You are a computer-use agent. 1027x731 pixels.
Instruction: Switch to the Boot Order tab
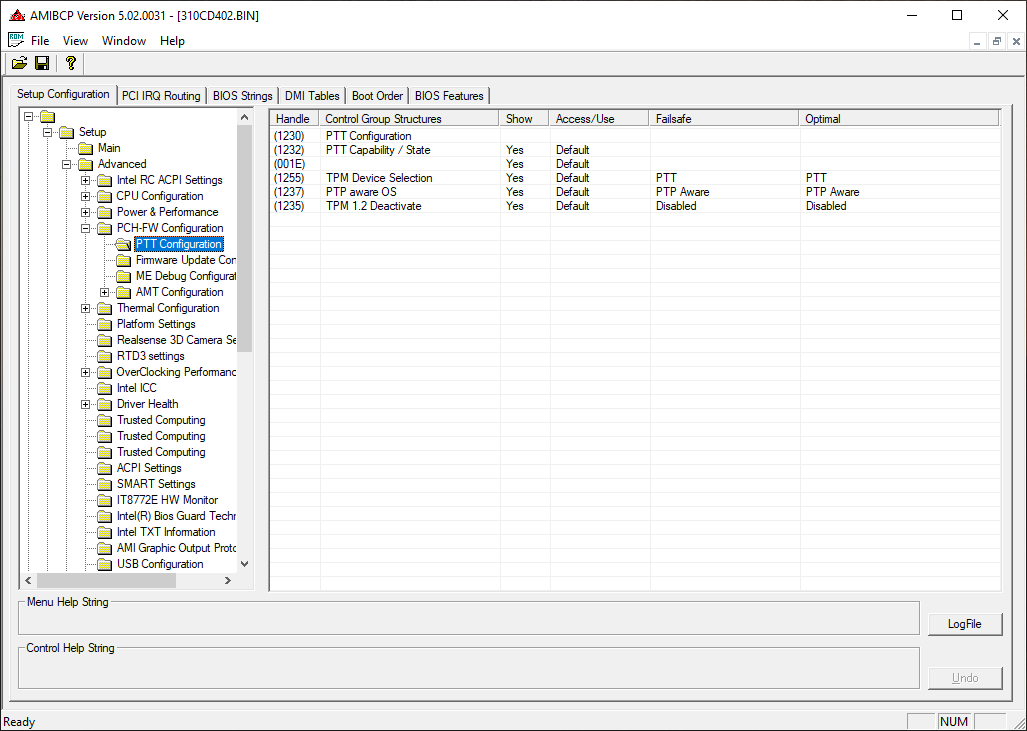377,96
